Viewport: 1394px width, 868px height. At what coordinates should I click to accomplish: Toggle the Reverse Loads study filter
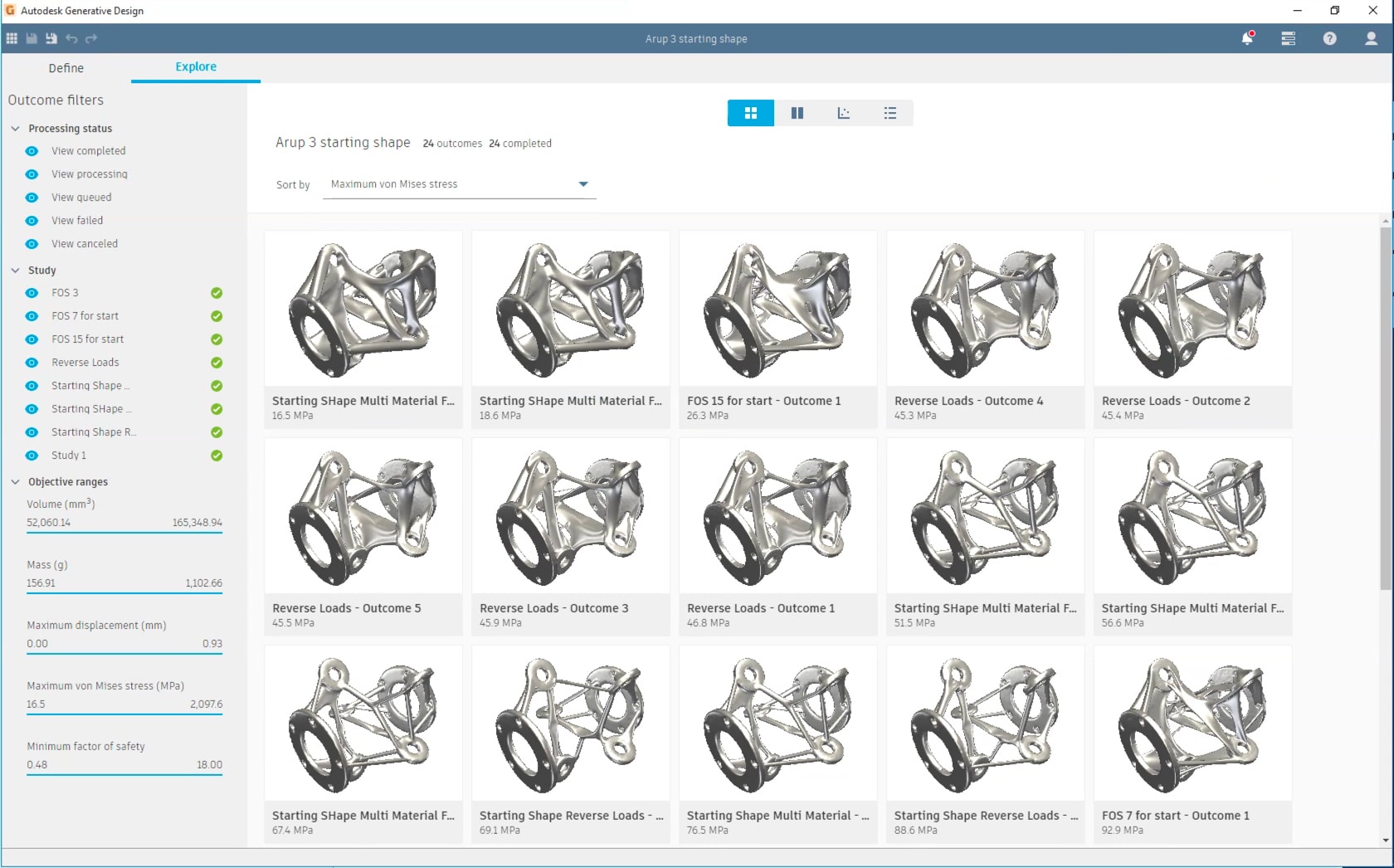[x=31, y=363]
